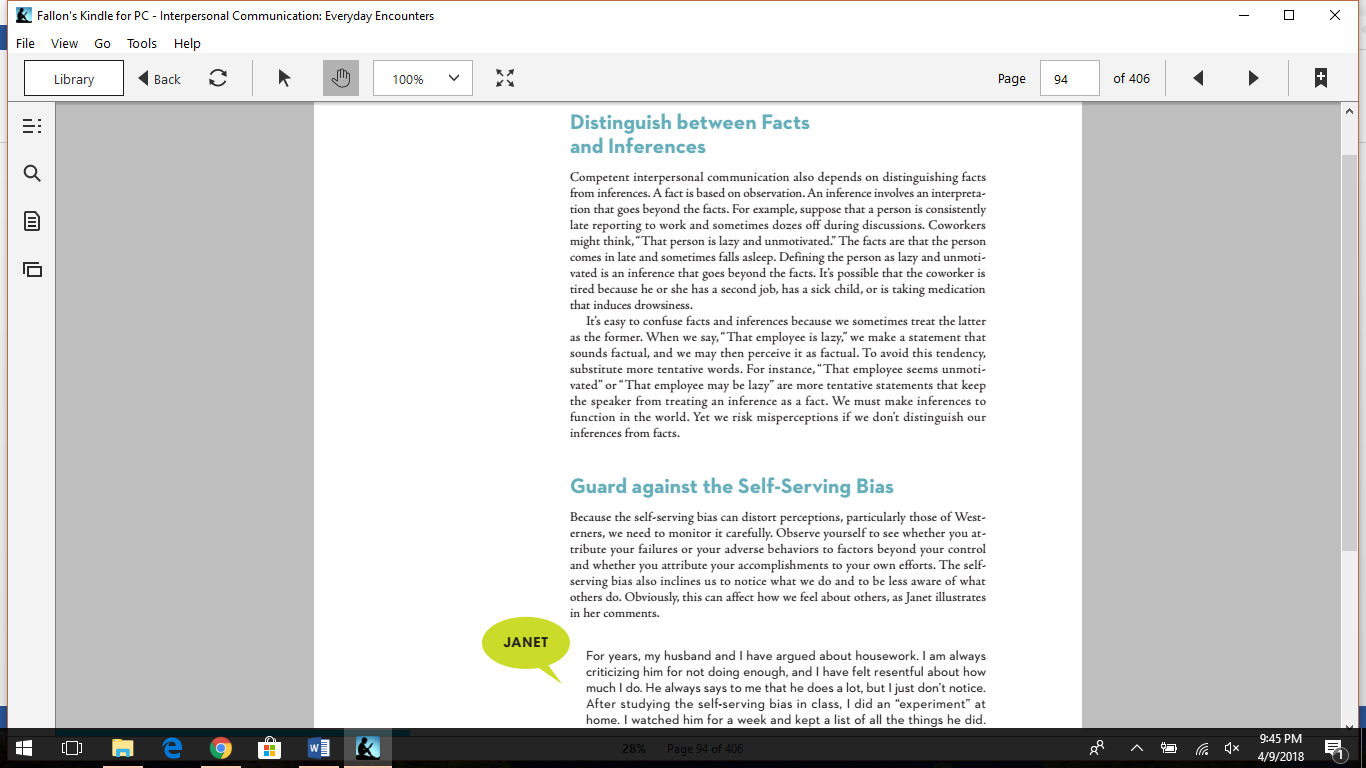Open the Notebook sidebar icon
Viewport: 1366px width, 768px height.
pyautogui.click(x=32, y=222)
